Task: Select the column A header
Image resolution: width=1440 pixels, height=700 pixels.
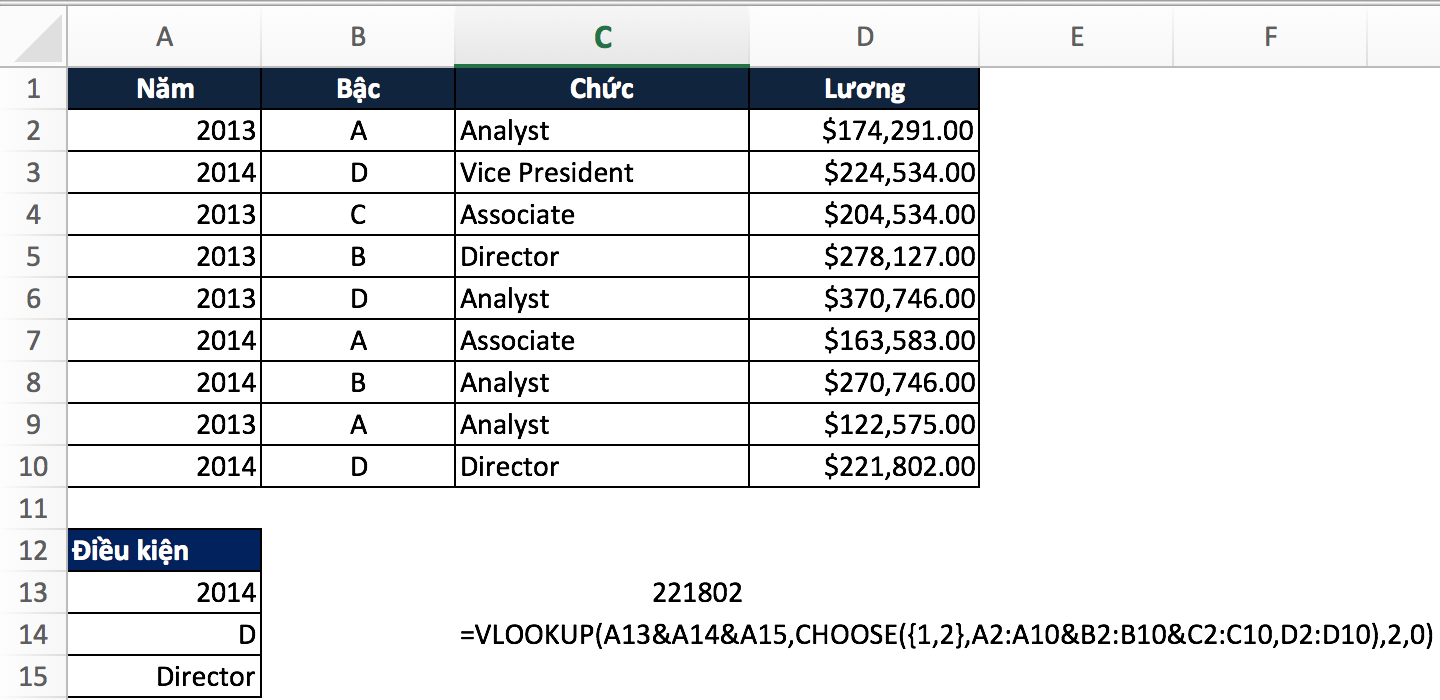Action: click(165, 38)
